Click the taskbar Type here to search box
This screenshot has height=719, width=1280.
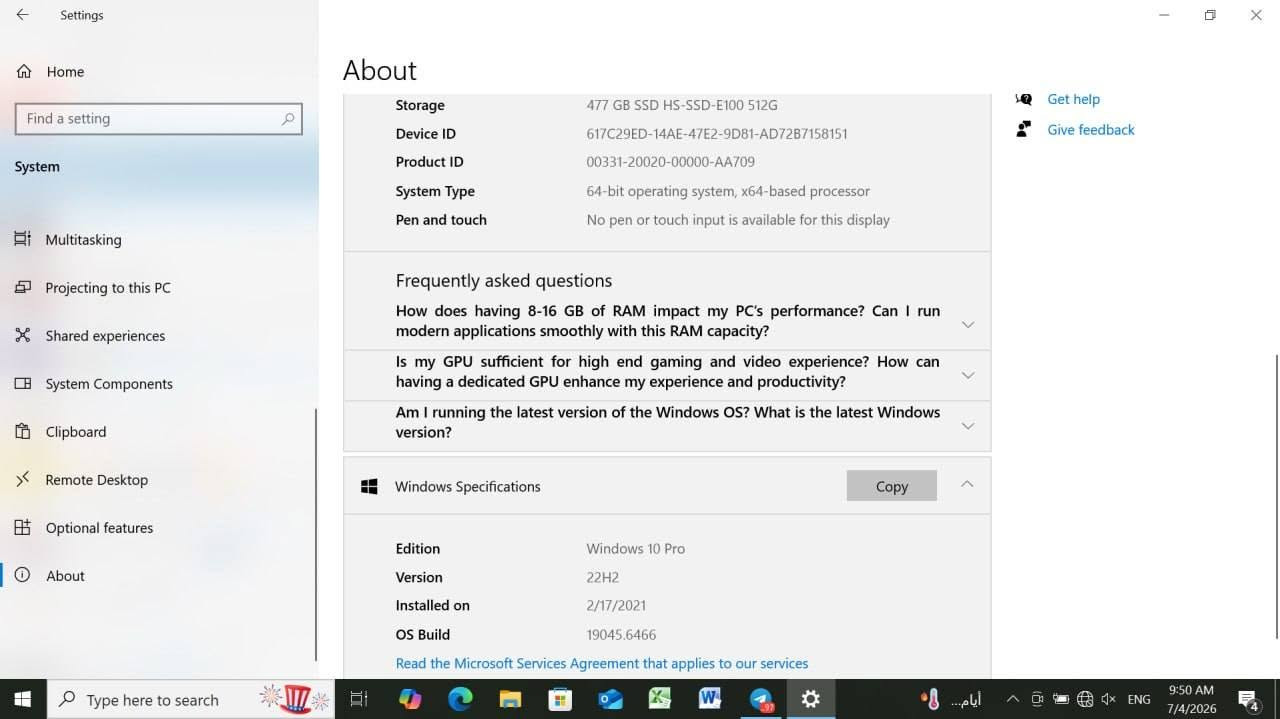[190, 699]
